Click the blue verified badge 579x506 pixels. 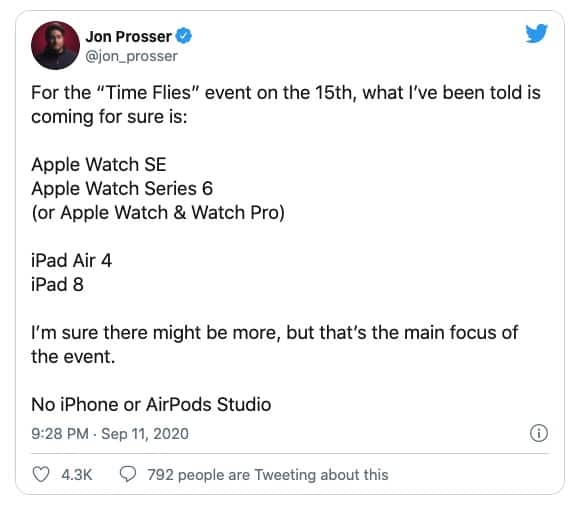(x=184, y=36)
